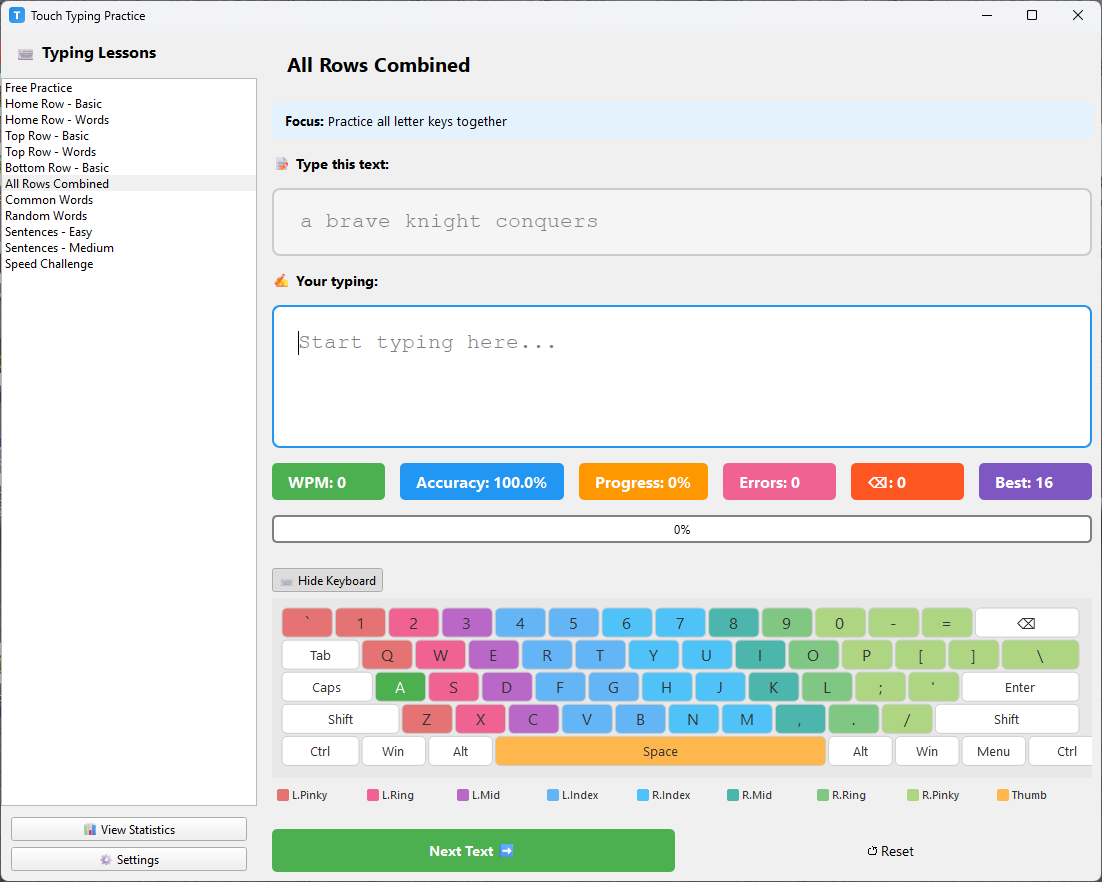Image resolution: width=1102 pixels, height=882 pixels.
Task: Click the fire emoji next to Your typing
Action: pyautogui.click(x=282, y=281)
